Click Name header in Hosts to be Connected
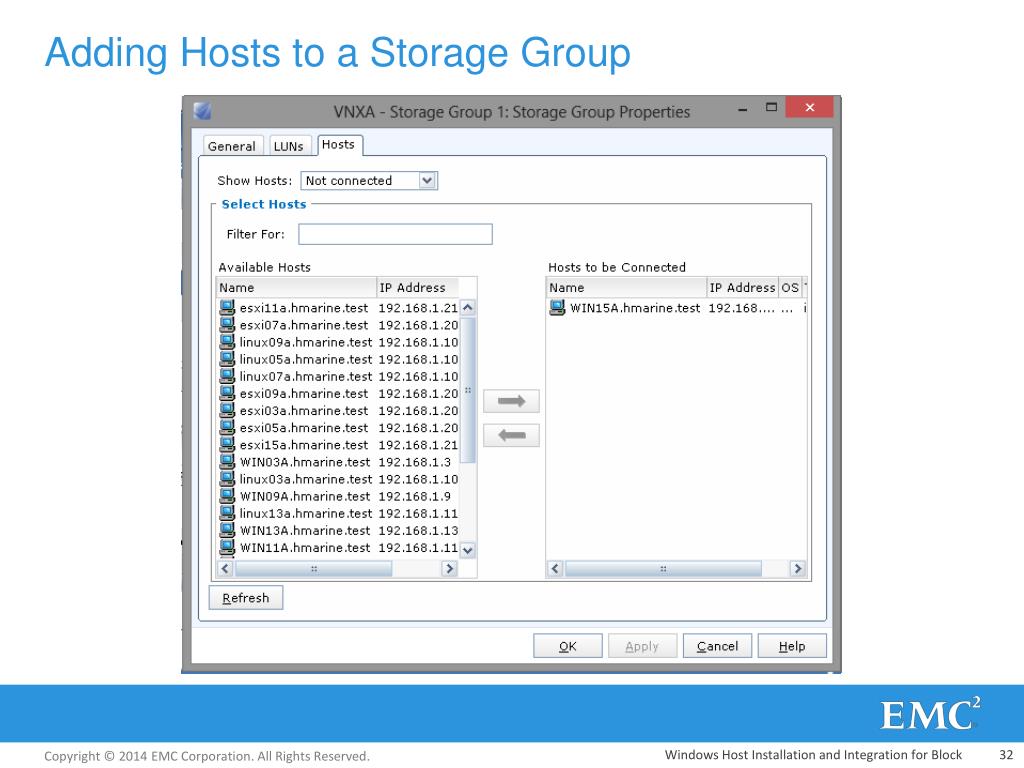Image resolution: width=1024 pixels, height=768 pixels. 626,287
